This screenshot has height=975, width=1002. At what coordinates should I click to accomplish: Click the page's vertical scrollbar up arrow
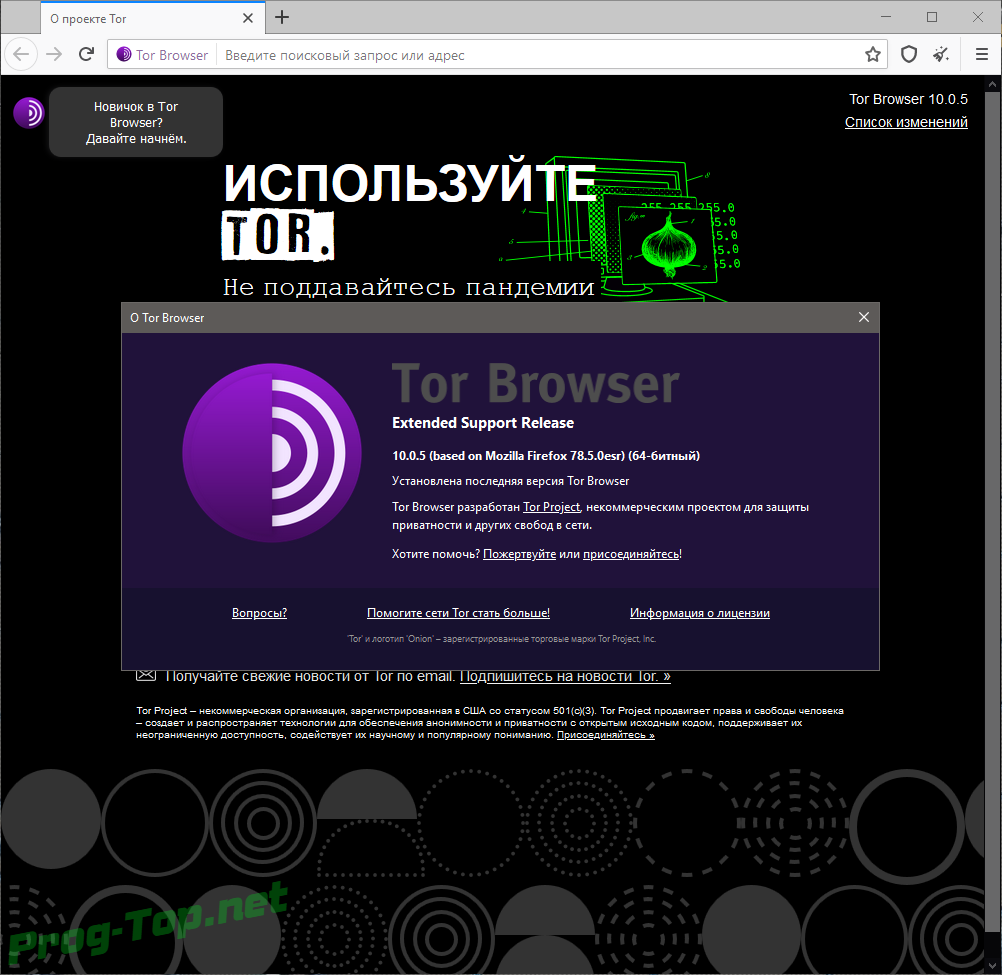(992, 84)
